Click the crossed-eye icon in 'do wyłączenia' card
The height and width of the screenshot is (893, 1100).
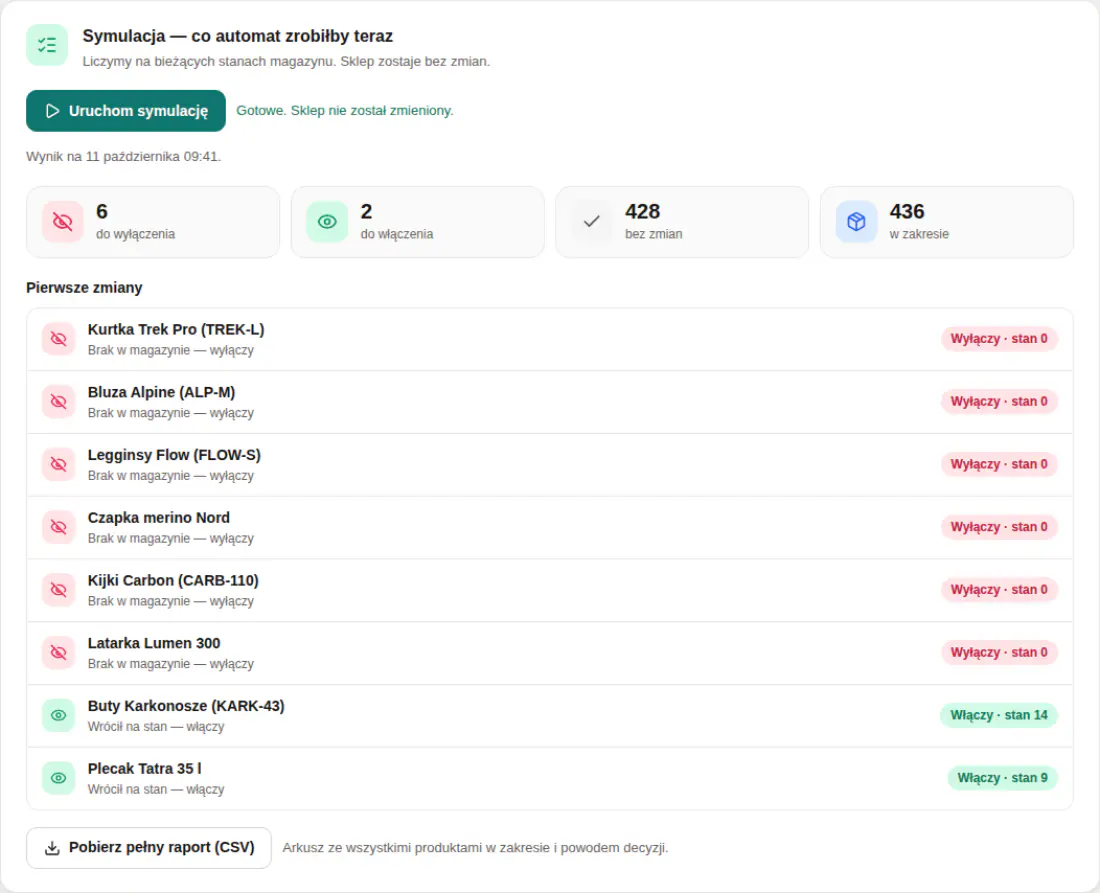(62, 222)
